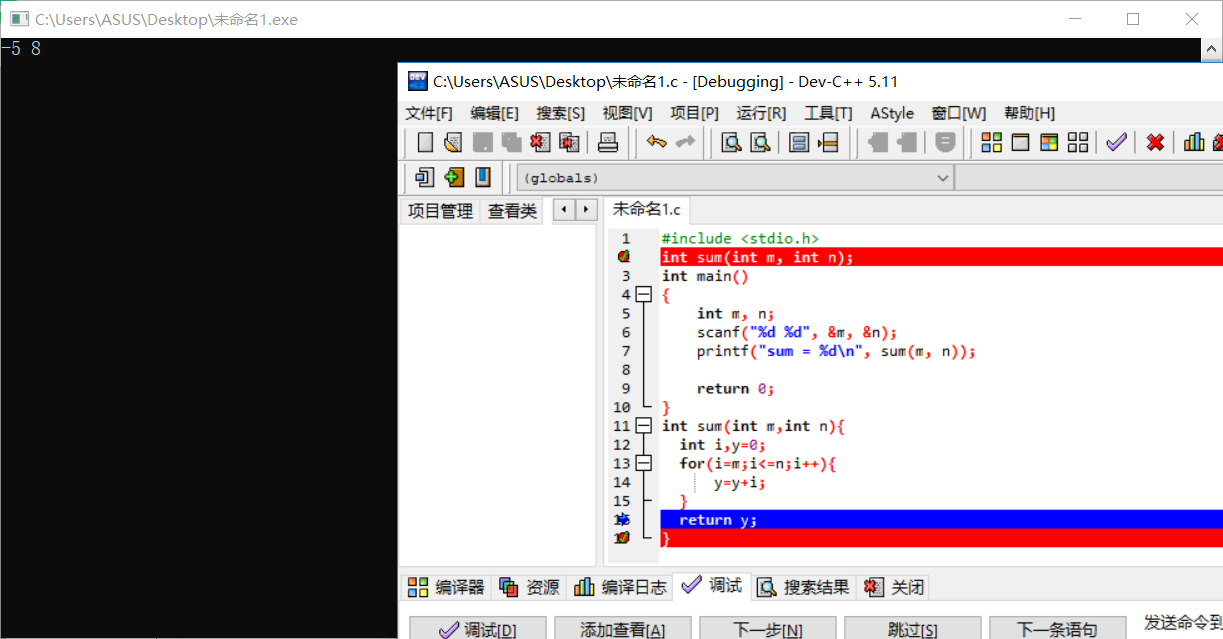The height and width of the screenshot is (639, 1223).
Task: Click the scanf line of code
Action: tap(797, 332)
